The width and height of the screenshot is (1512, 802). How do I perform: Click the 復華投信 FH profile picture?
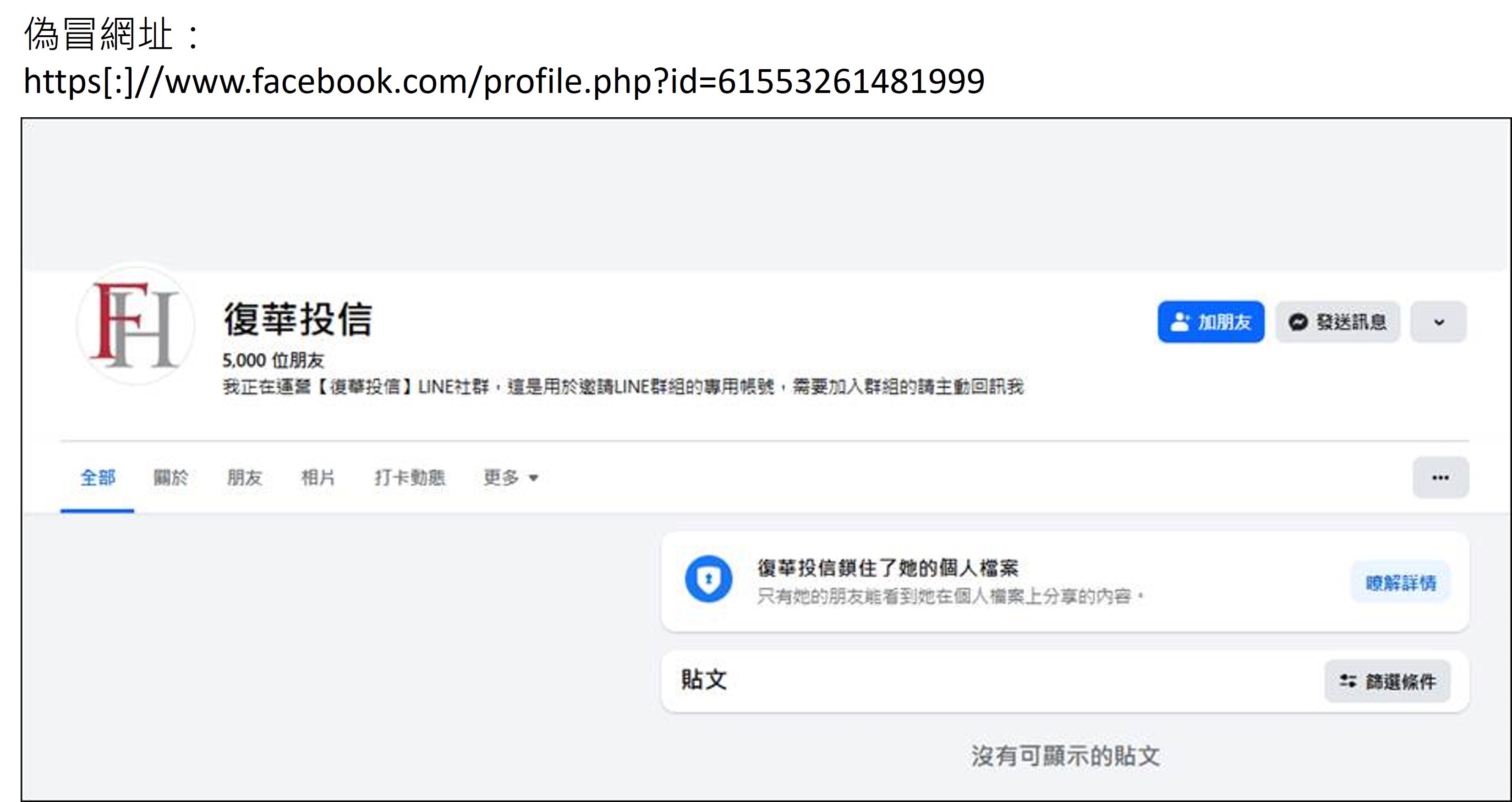[136, 324]
